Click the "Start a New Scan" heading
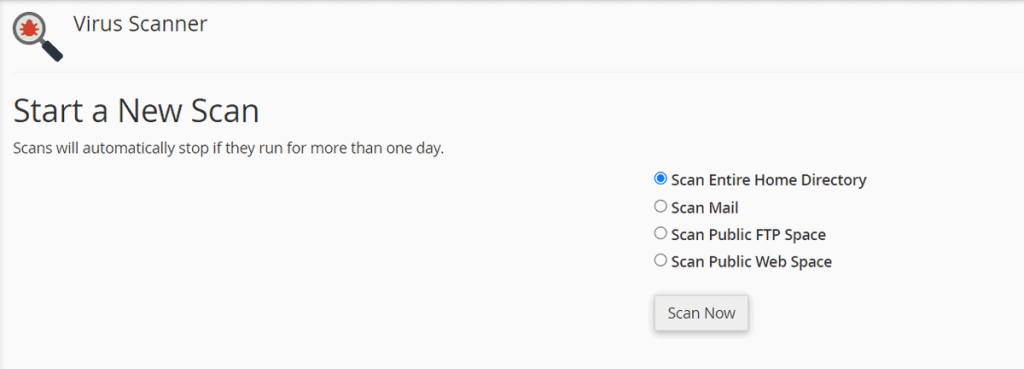Viewport: 1024px width, 369px height. point(136,111)
